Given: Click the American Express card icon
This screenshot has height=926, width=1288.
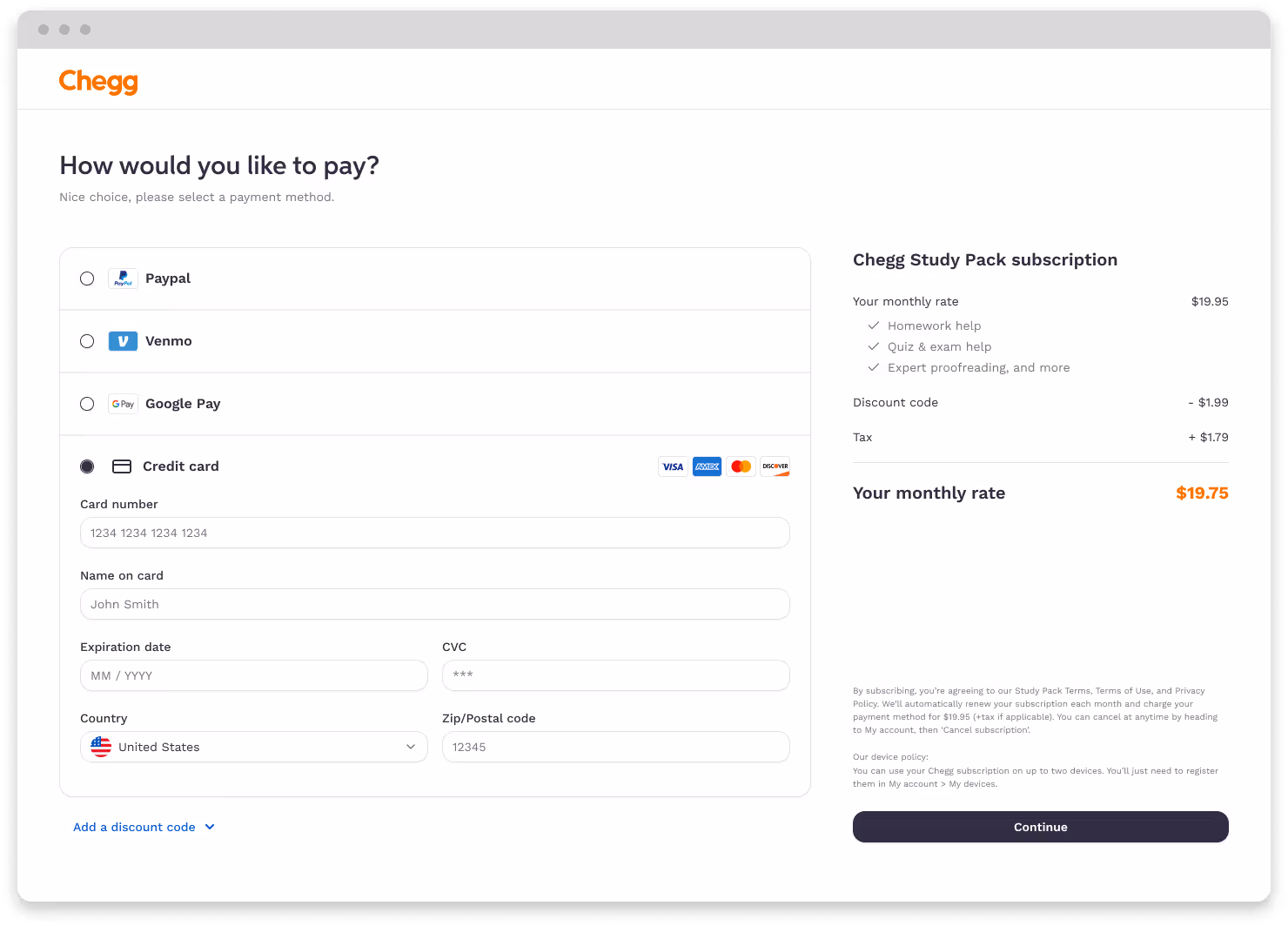Looking at the screenshot, I should [x=707, y=466].
